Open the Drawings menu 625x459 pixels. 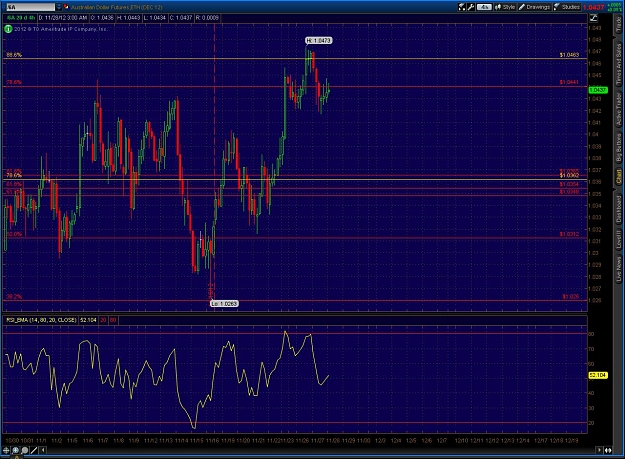click(535, 7)
